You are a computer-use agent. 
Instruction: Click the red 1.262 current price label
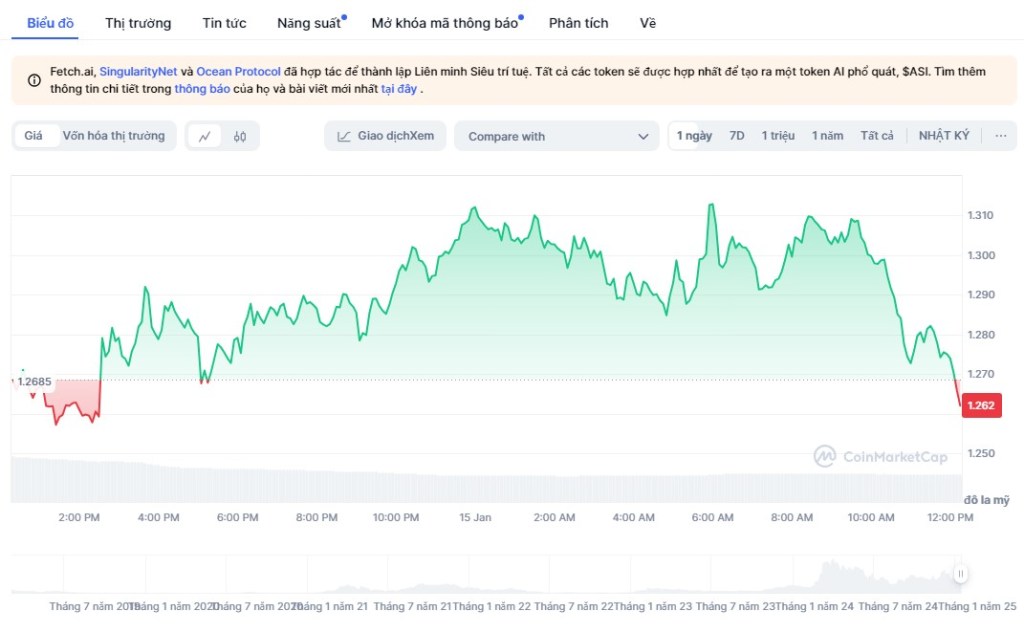click(982, 406)
